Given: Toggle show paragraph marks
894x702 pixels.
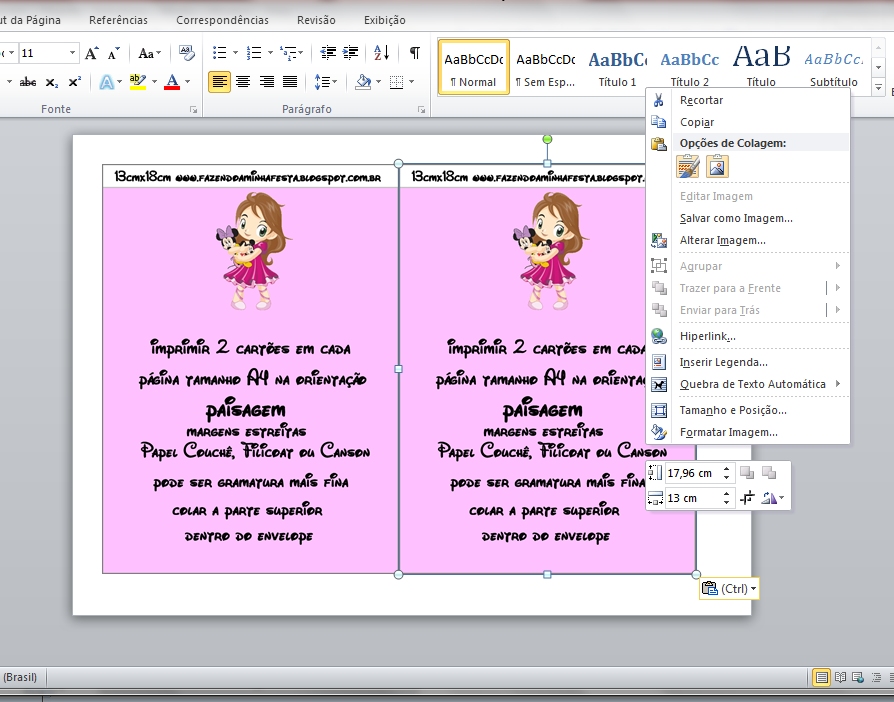Looking at the screenshot, I should [x=415, y=53].
